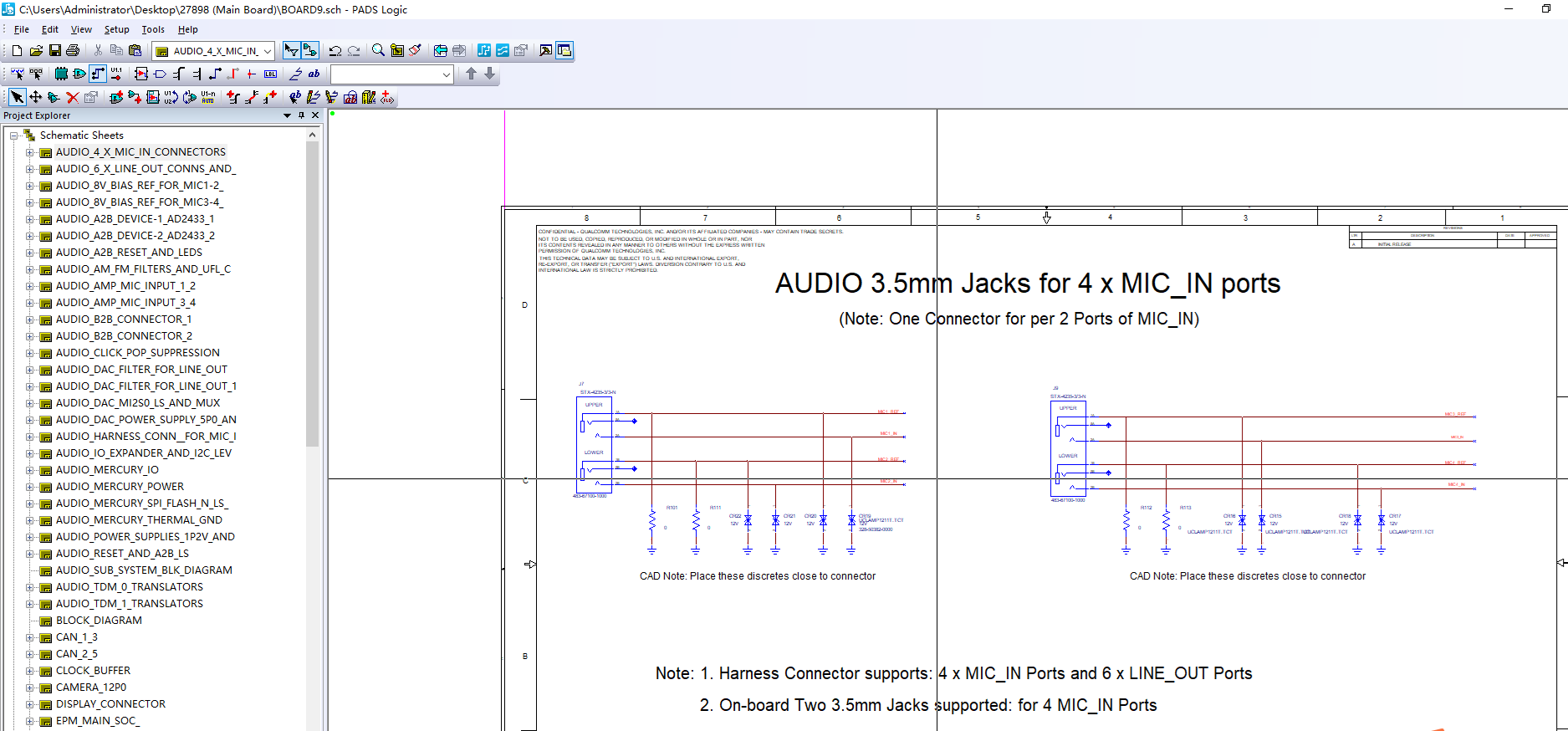The height and width of the screenshot is (731, 1568).
Task: Click Project Explorer vertical scrollbar thumb
Action: tap(313, 293)
